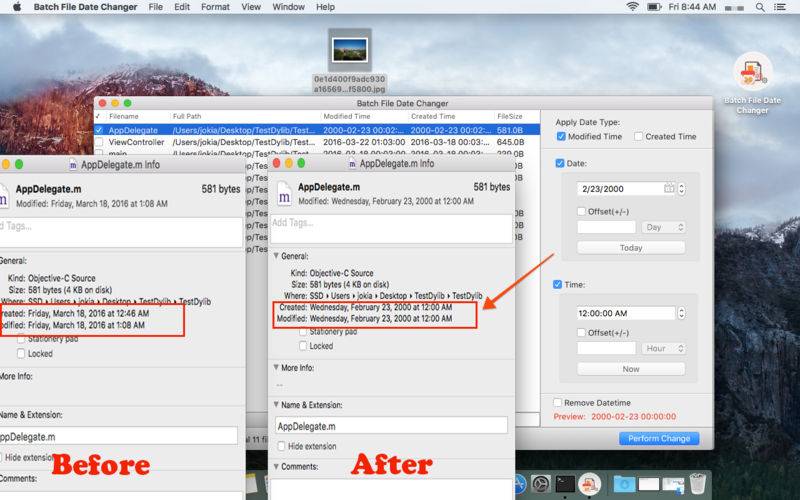Sort by the Full Path column header
Screen dimensions: 800x500
coord(187,116)
